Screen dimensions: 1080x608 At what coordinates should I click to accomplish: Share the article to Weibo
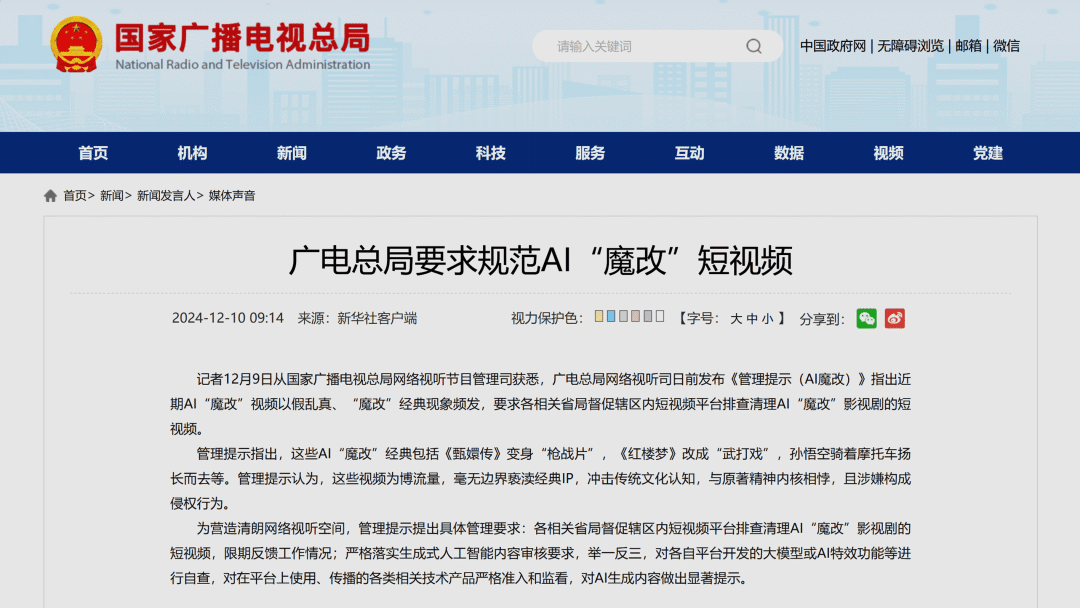click(895, 318)
